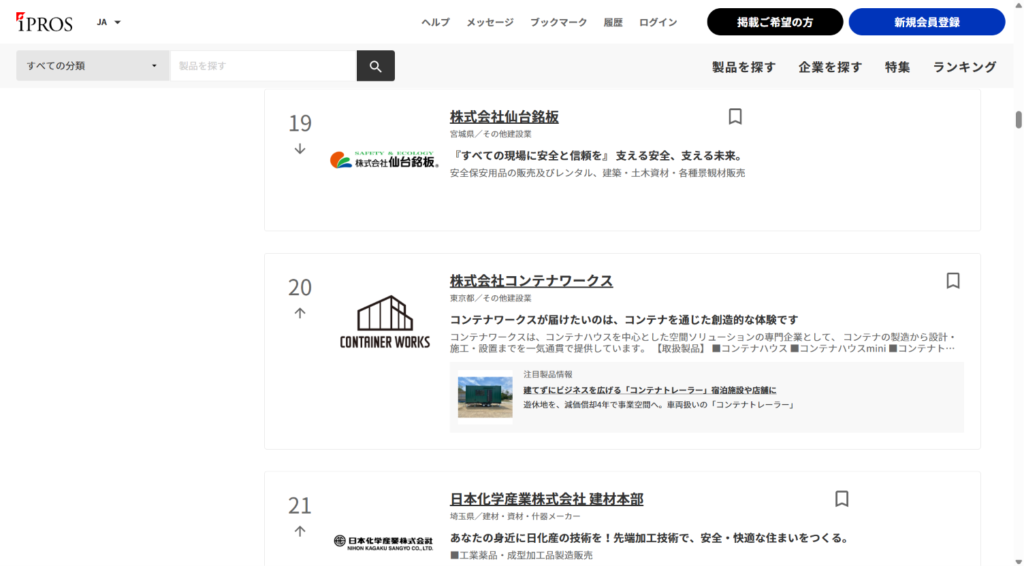Click 埼玉県／建材・資材・什器メーカー text
Image resolution: width=1024 pixels, height=566 pixels.
pos(515,516)
